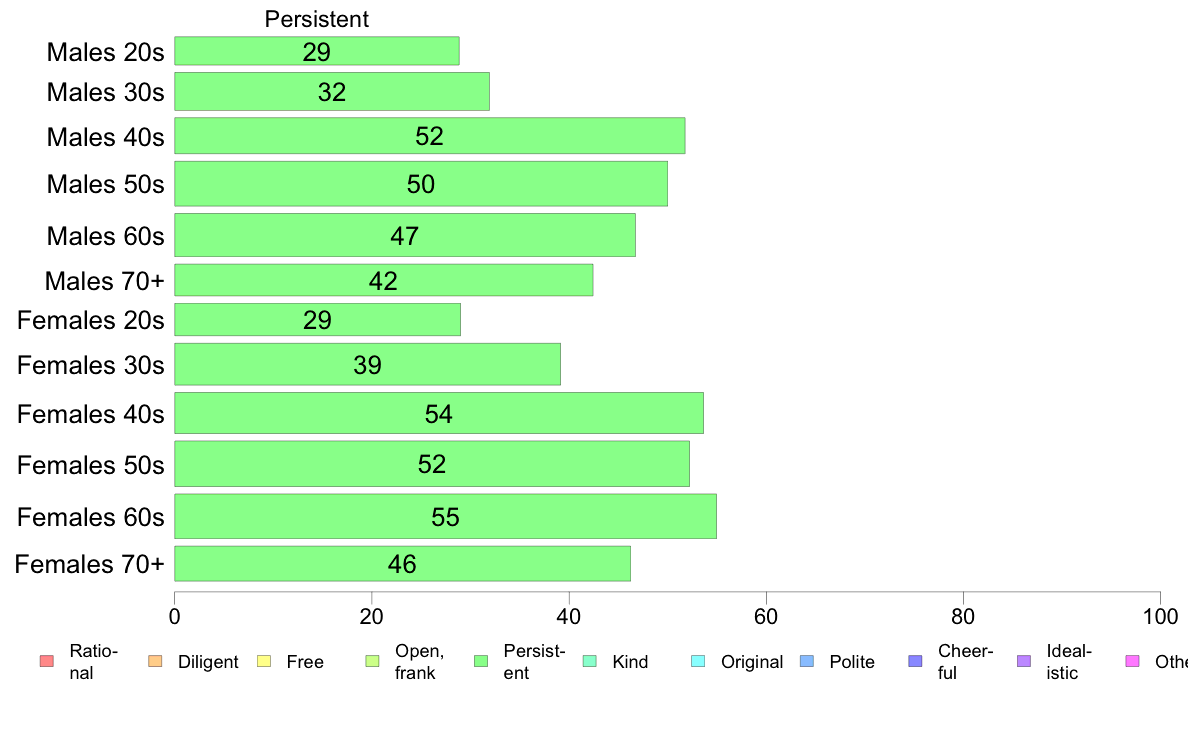Viewport: 1188px width, 736px height.
Task: Click the Idealistic legend purple swatch
Action: tap(1024, 661)
